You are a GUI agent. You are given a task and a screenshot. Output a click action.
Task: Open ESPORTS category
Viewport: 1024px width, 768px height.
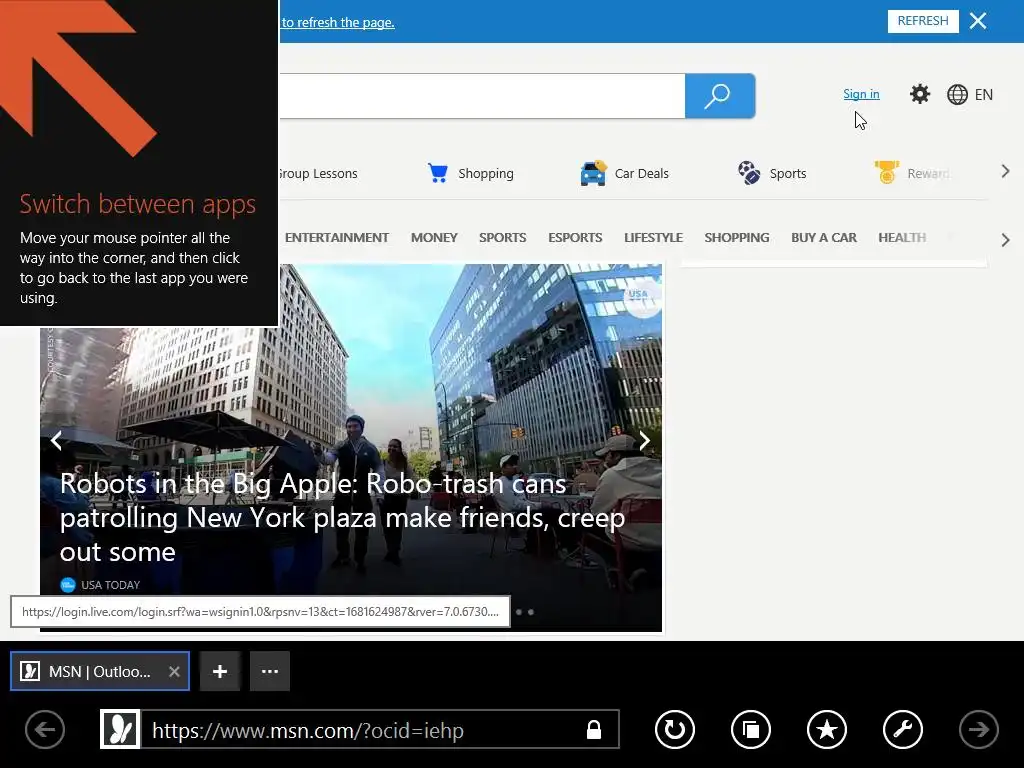pos(575,238)
